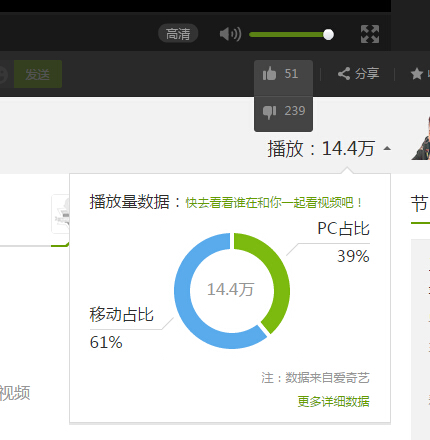This screenshot has width=430, height=440.
Task: Open the emoji face picker
Action: click(2, 74)
